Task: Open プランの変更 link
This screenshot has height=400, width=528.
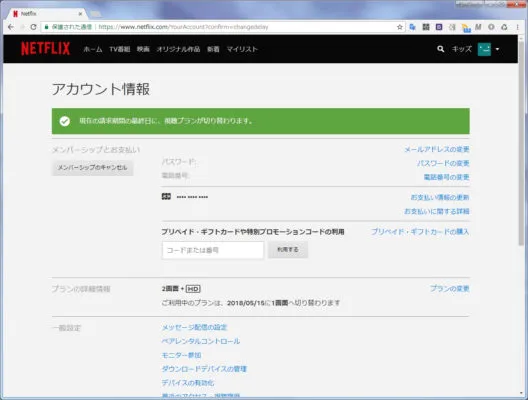Action: click(450, 289)
